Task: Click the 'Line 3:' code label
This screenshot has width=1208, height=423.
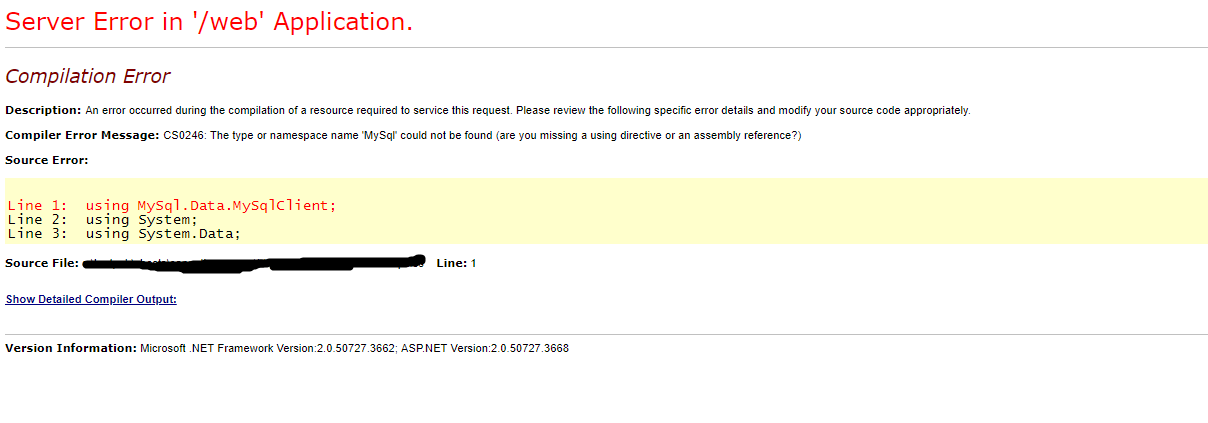Action: pyautogui.click(x=38, y=234)
